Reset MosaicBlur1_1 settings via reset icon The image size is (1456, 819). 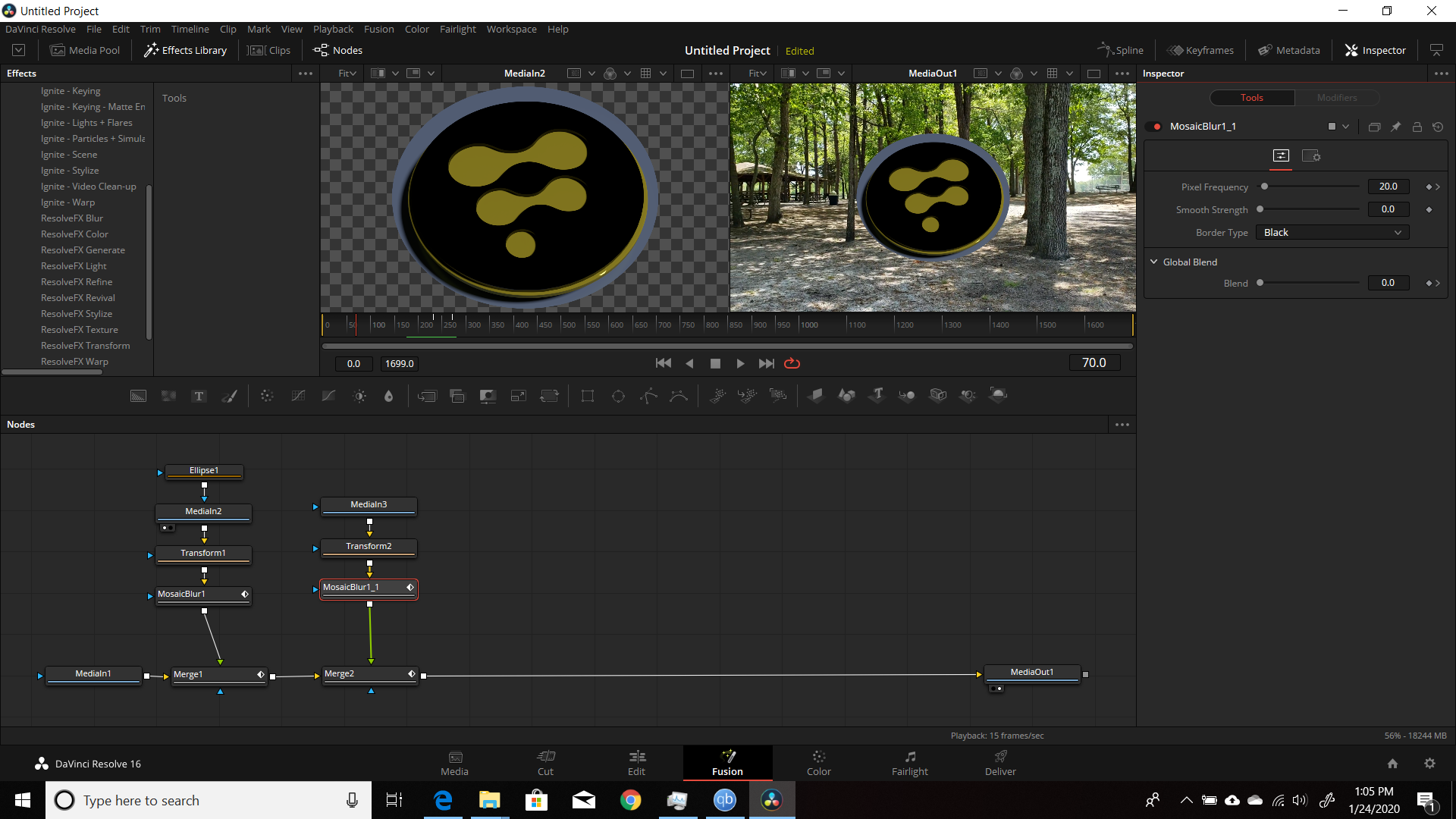point(1438,127)
